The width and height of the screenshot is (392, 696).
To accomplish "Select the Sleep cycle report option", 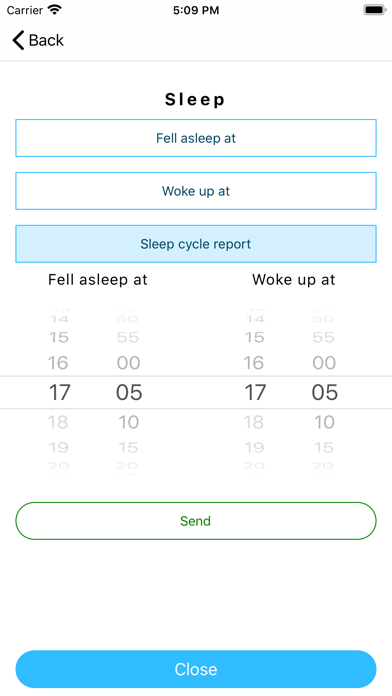I will pyautogui.click(x=196, y=244).
